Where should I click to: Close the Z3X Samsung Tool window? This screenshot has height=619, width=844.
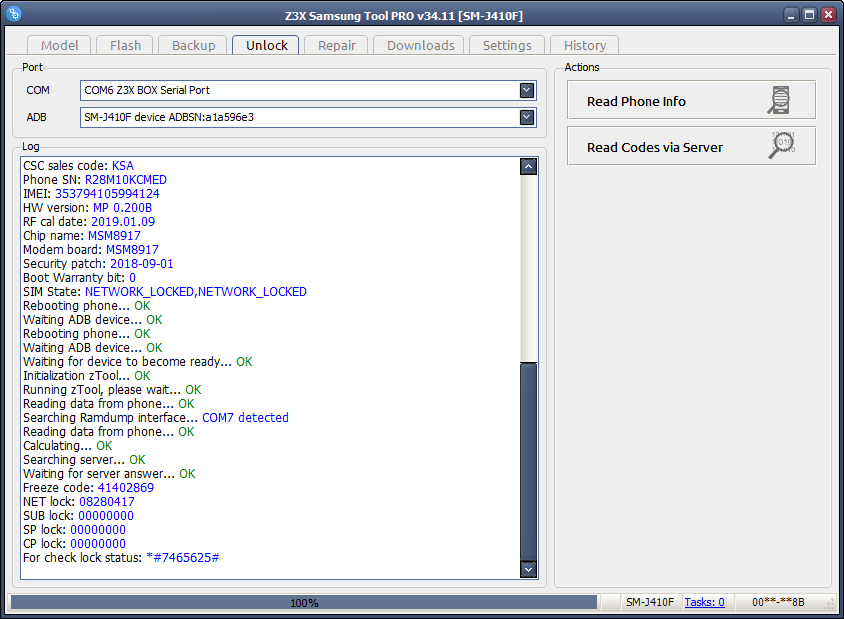[x=828, y=15]
